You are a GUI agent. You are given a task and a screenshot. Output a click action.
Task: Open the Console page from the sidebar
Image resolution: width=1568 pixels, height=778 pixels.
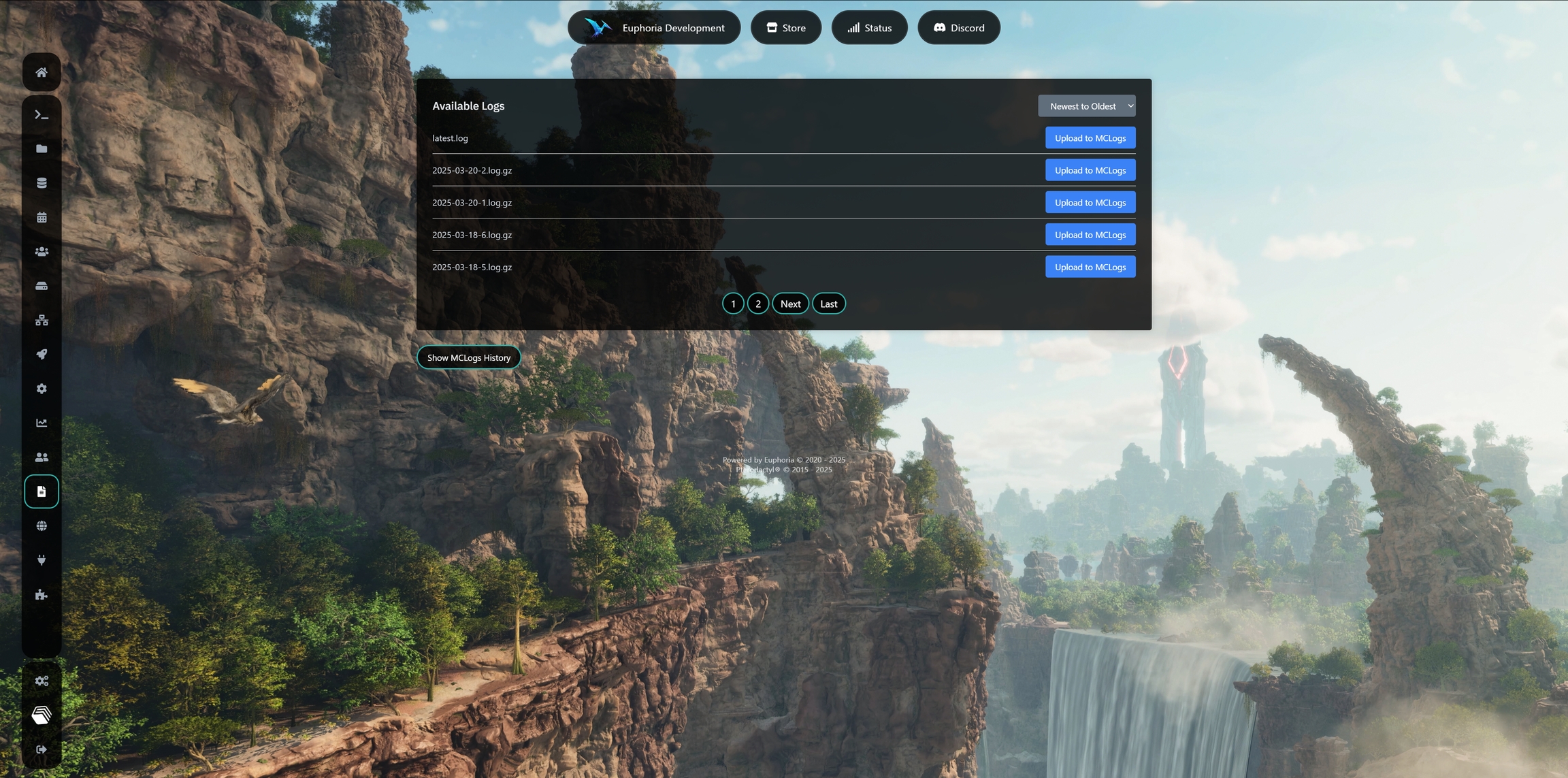(x=42, y=115)
